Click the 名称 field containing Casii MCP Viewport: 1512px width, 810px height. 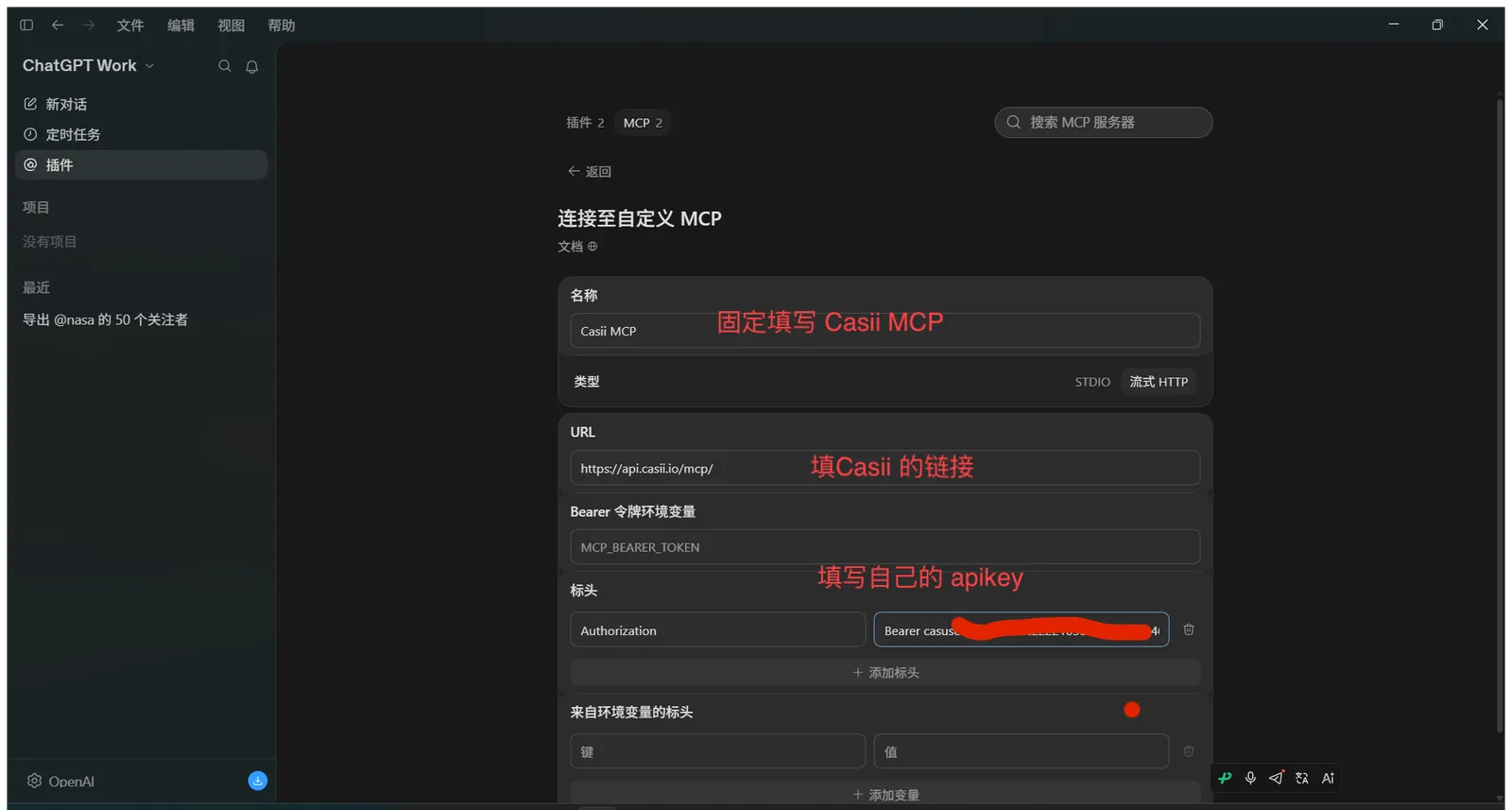pyautogui.click(x=885, y=331)
